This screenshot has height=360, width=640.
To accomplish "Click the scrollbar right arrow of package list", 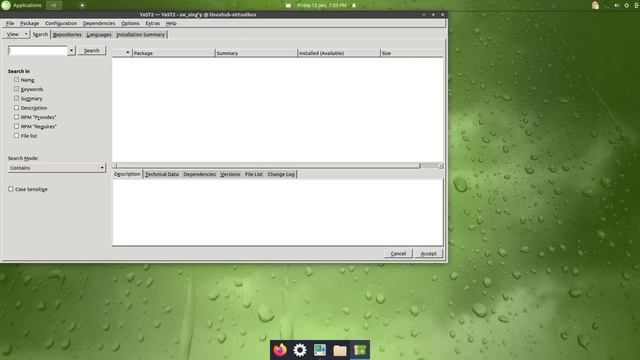I will [440, 166].
